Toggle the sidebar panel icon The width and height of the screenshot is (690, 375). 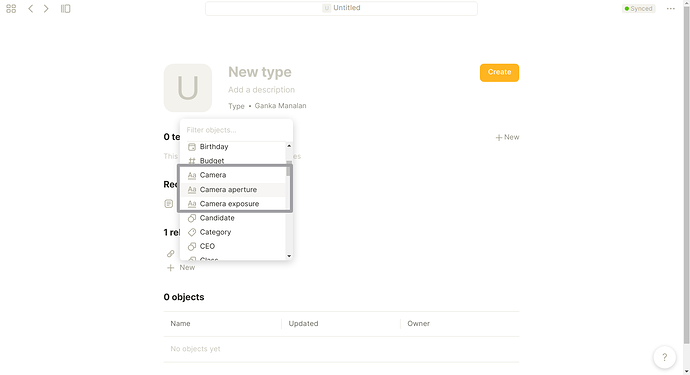66,9
